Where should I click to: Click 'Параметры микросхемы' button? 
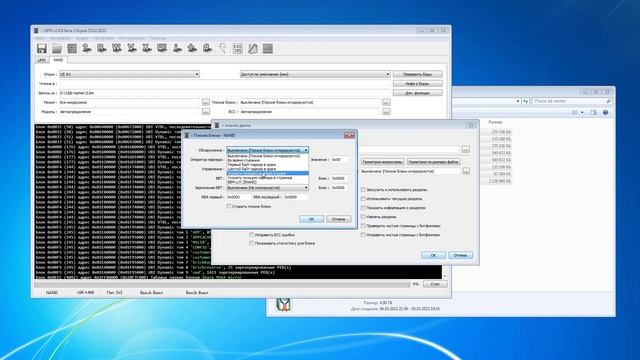click(382, 162)
